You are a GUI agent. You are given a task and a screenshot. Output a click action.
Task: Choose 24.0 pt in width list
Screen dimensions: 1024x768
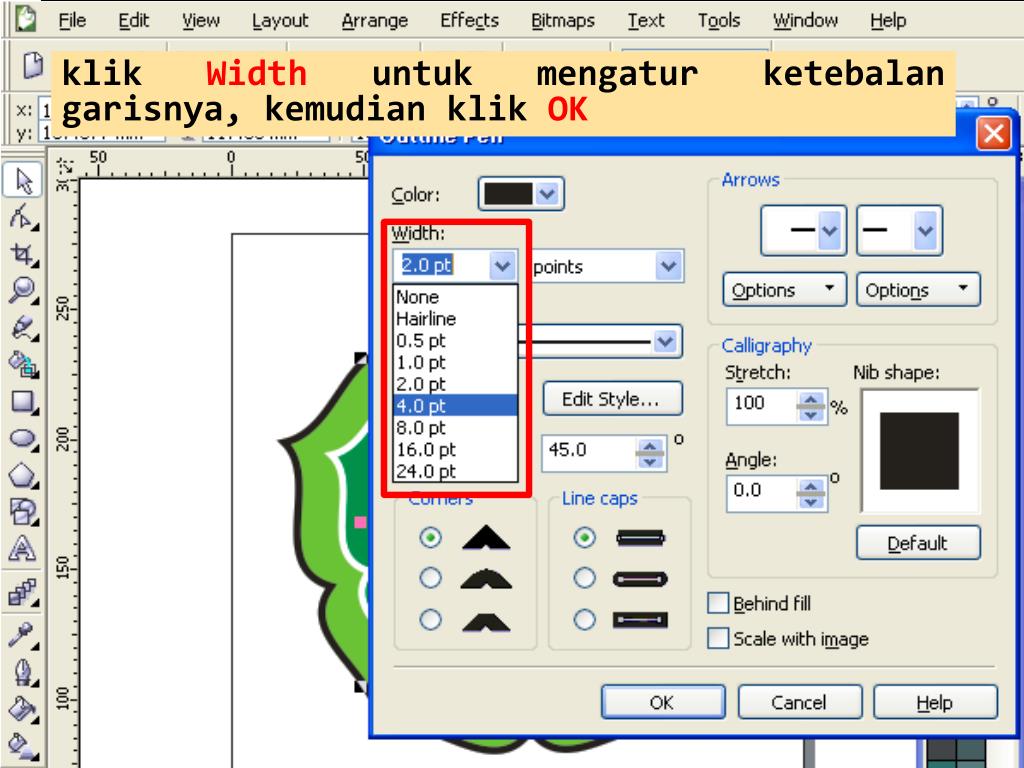coord(455,471)
